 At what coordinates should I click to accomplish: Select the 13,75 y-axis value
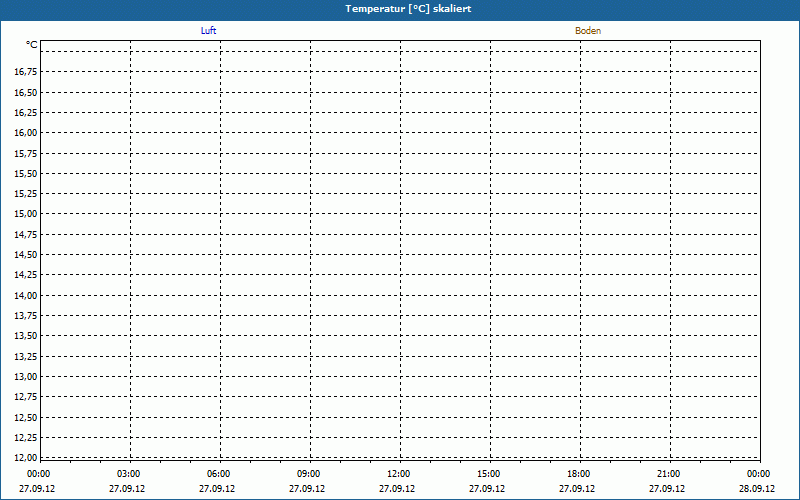[x=26, y=316]
